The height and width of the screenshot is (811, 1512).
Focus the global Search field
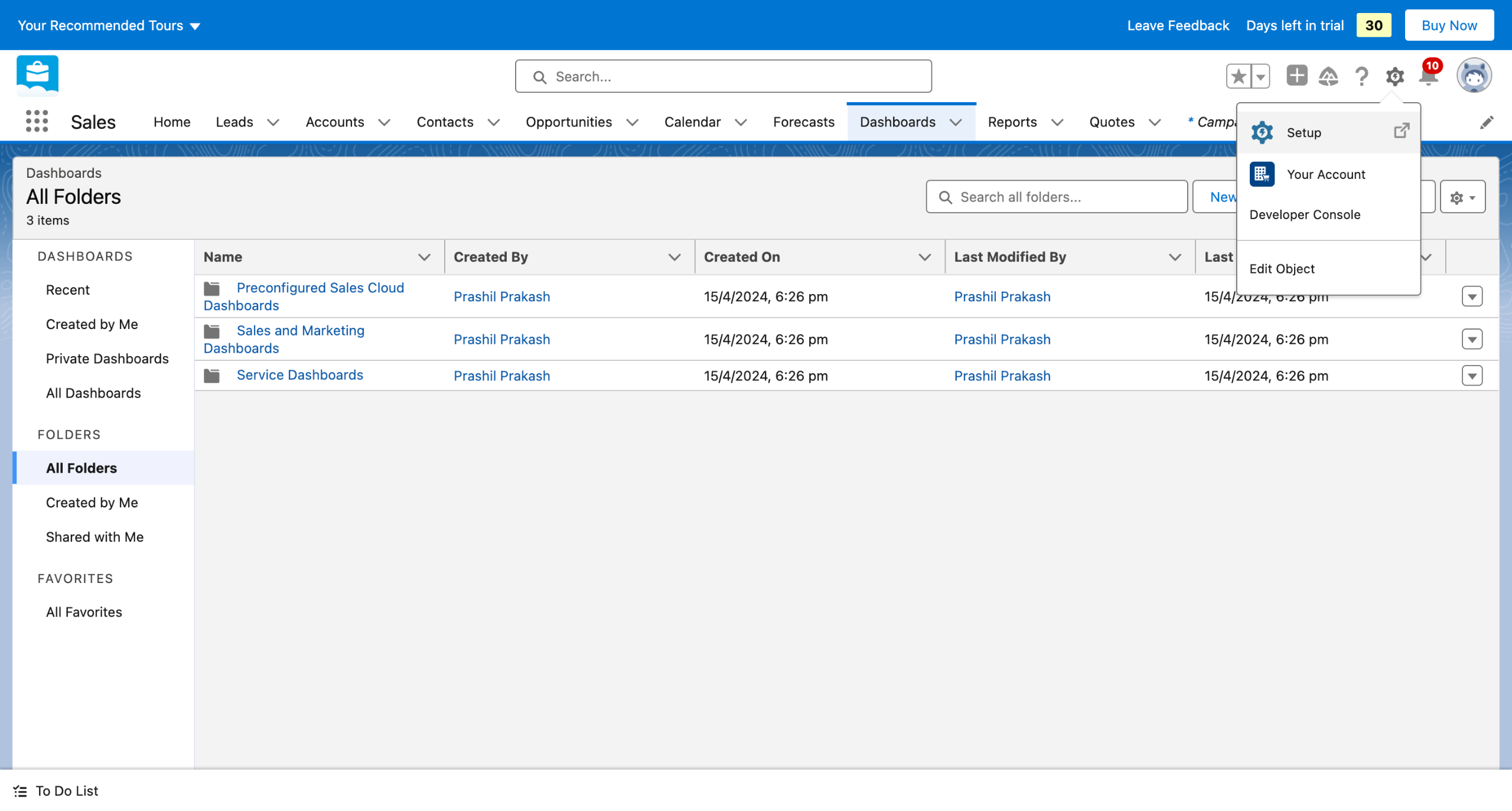(723, 76)
